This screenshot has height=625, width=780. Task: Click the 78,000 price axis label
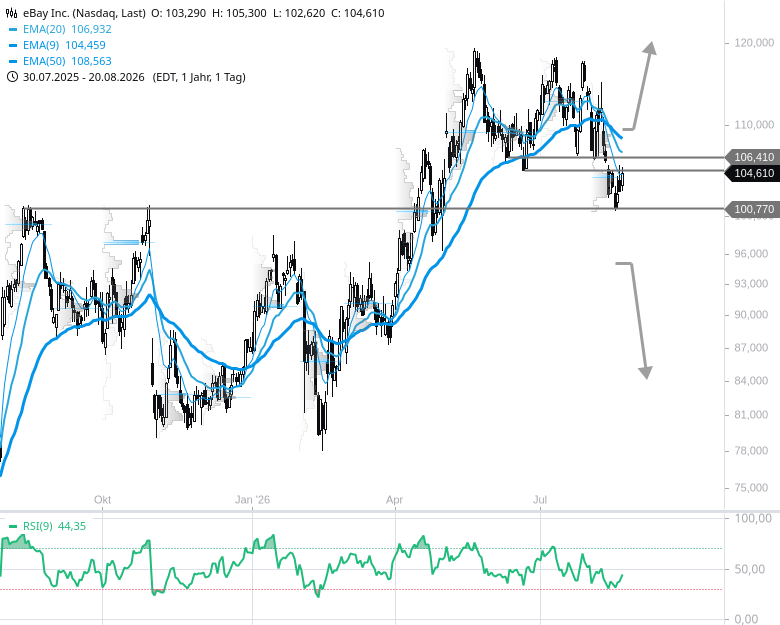pyautogui.click(x=751, y=451)
